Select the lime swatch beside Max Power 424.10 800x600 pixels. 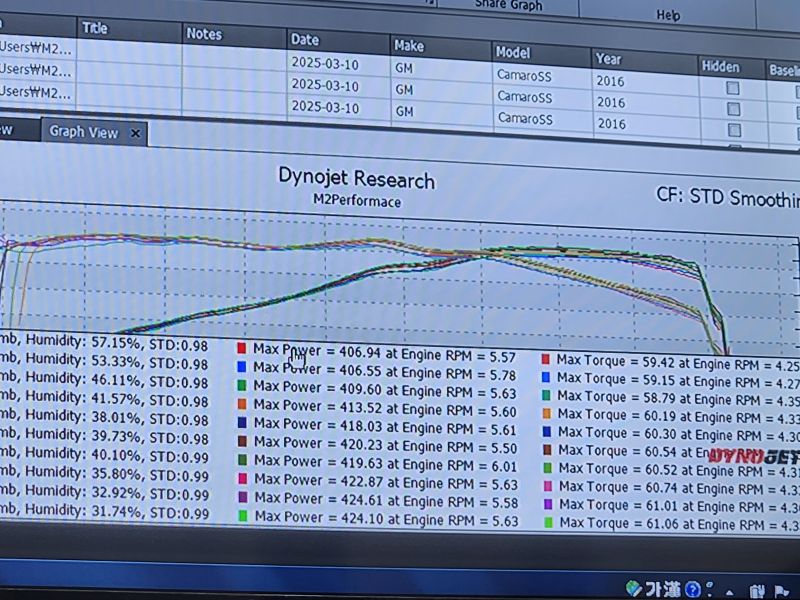(x=243, y=516)
